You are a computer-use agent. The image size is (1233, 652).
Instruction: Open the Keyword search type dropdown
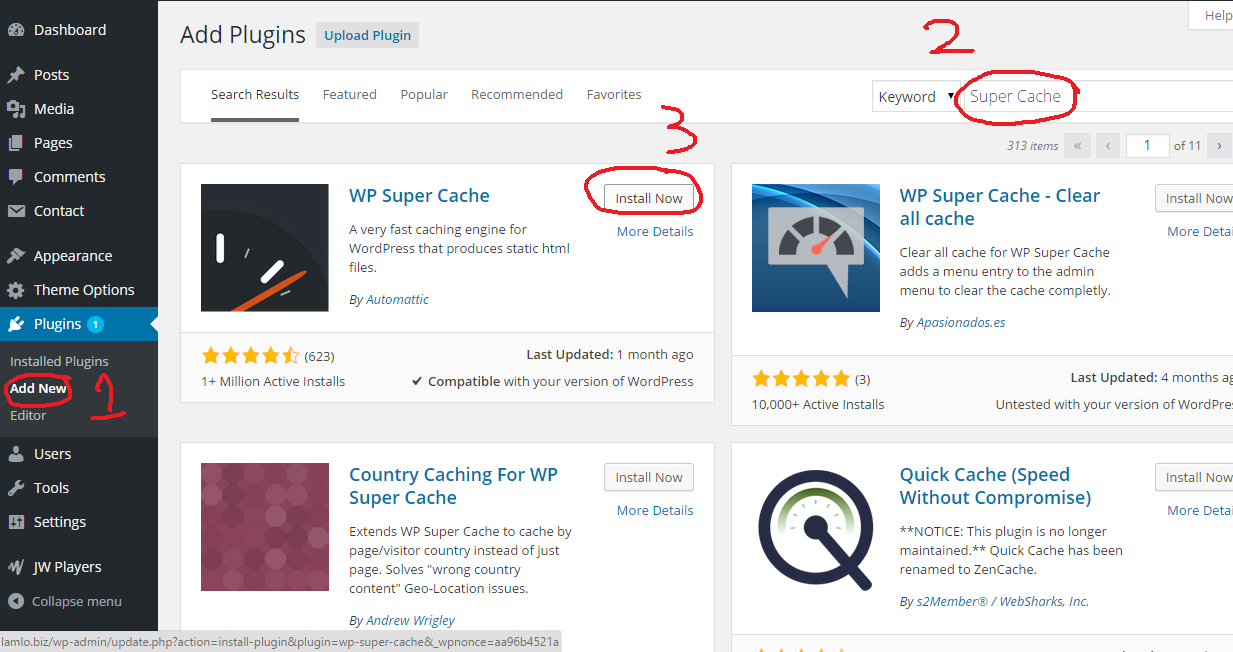point(916,97)
